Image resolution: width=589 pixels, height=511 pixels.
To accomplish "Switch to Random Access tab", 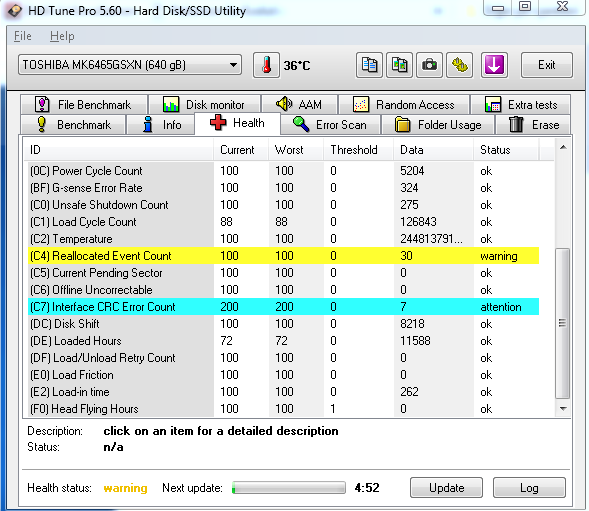I will click(x=404, y=104).
